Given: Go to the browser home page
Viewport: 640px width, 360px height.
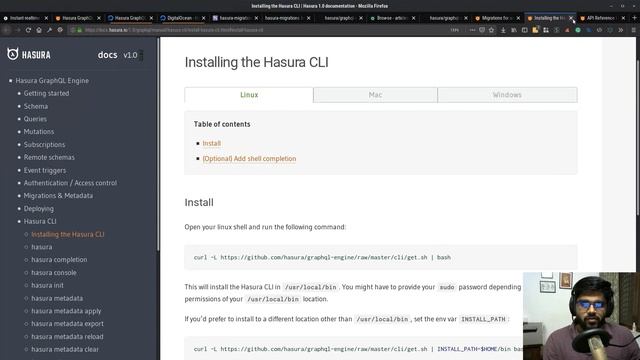Looking at the screenshot, I should coord(39,30).
